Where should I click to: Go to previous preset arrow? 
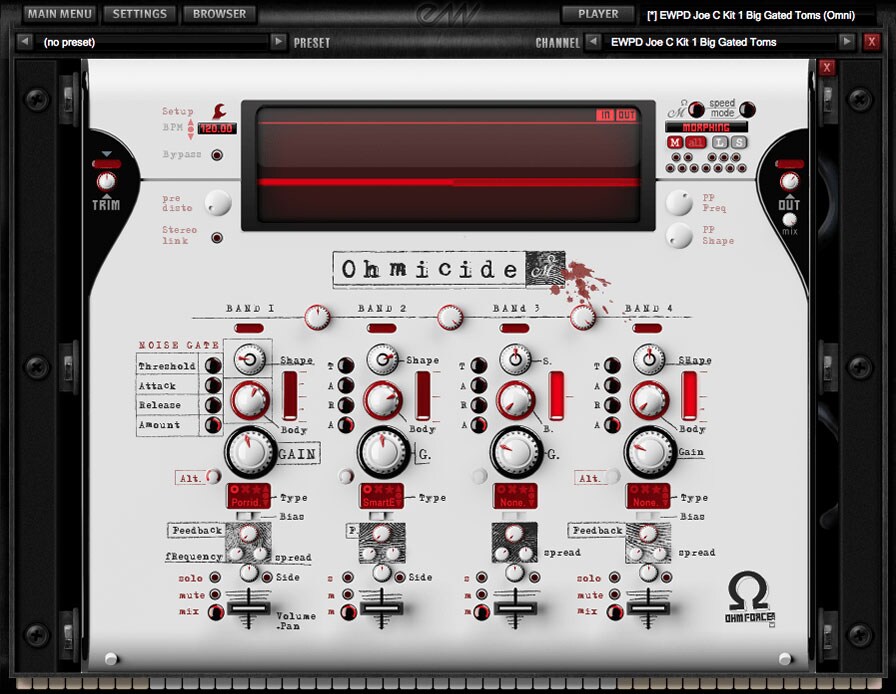click(25, 41)
